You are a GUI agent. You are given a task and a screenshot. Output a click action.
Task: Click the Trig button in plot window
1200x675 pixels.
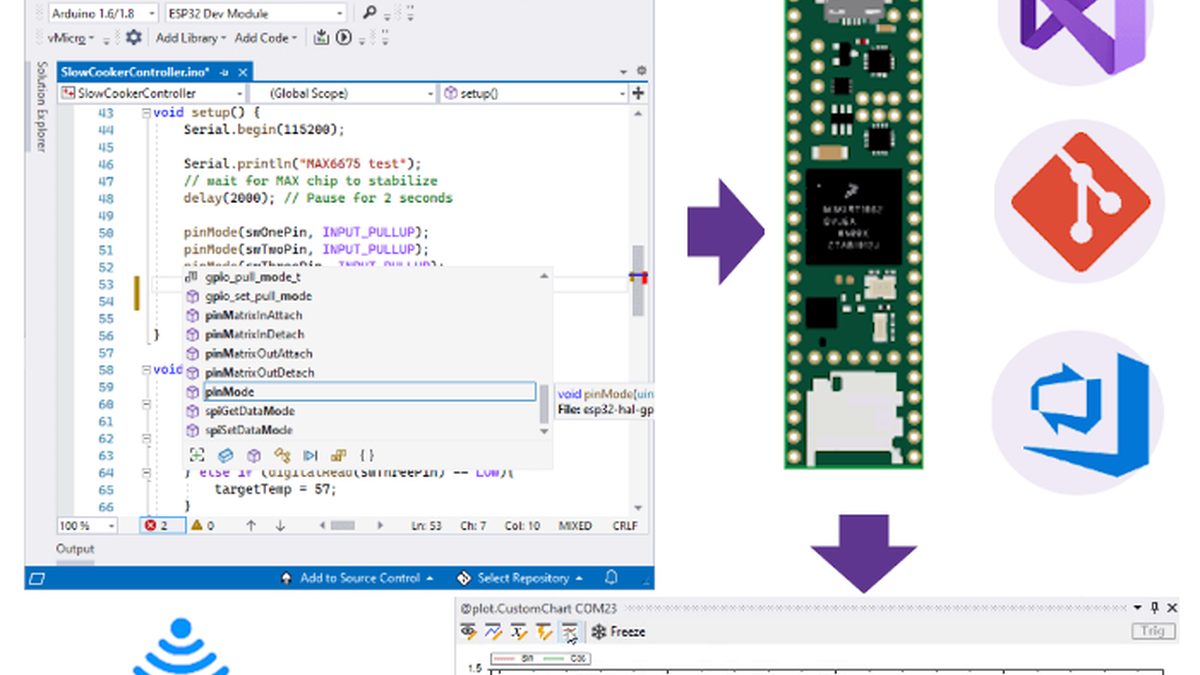1152,631
